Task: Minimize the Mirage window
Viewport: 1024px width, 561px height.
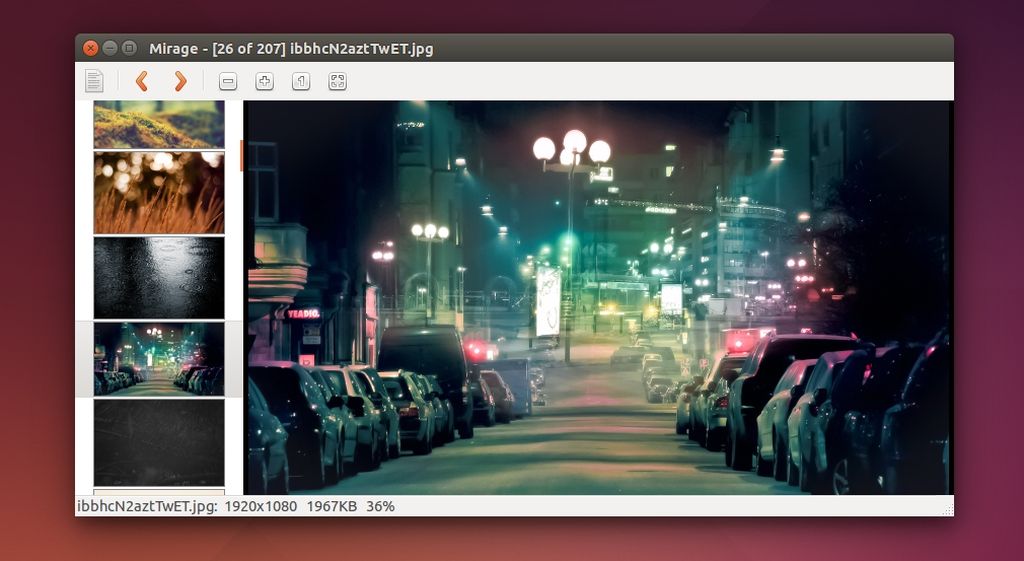Action: click(x=110, y=48)
